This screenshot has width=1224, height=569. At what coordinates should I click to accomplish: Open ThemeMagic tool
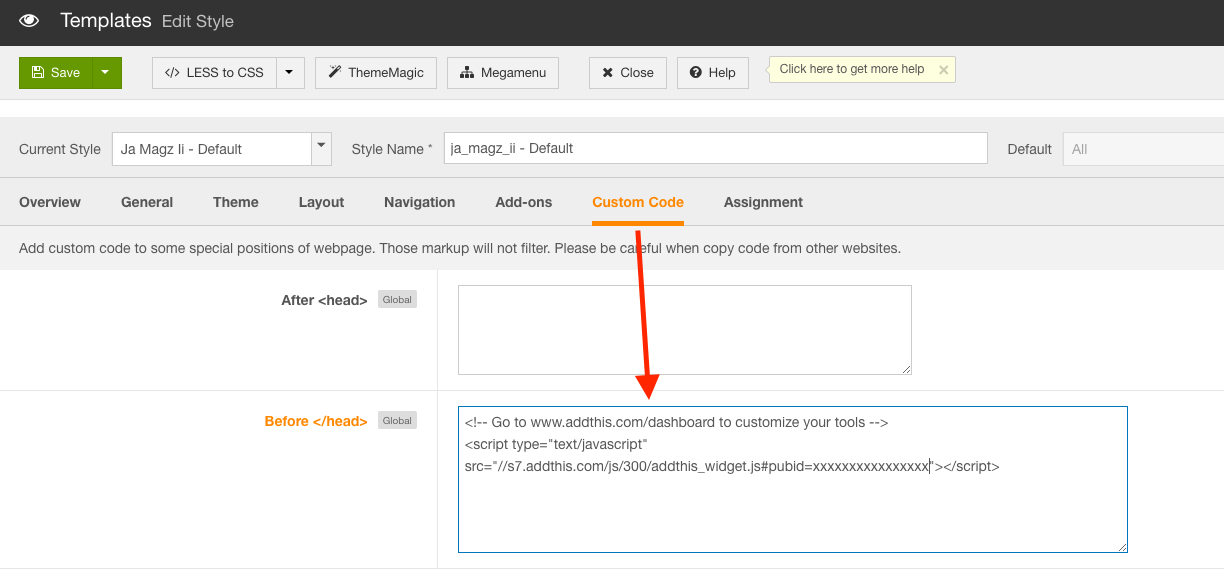[376, 72]
